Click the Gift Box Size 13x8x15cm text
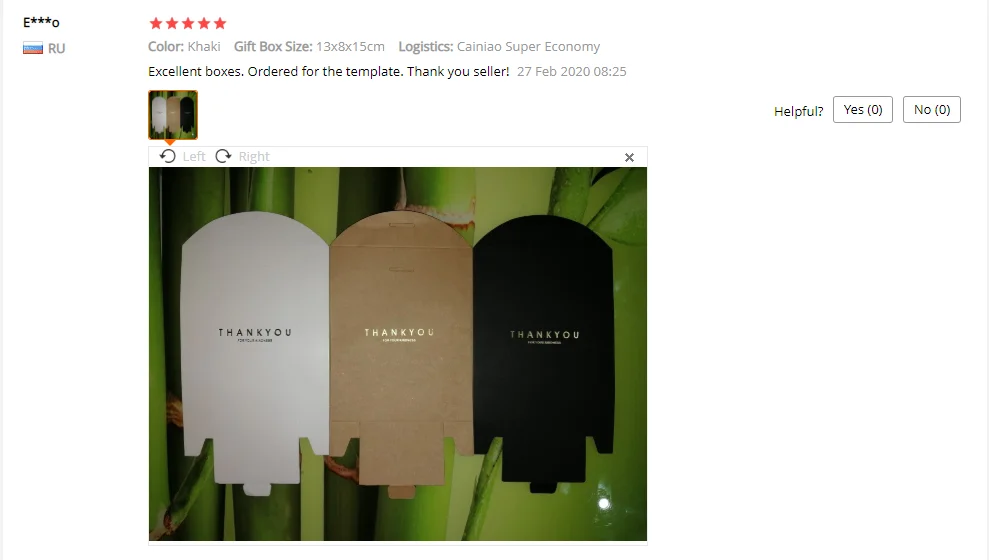 [309, 47]
